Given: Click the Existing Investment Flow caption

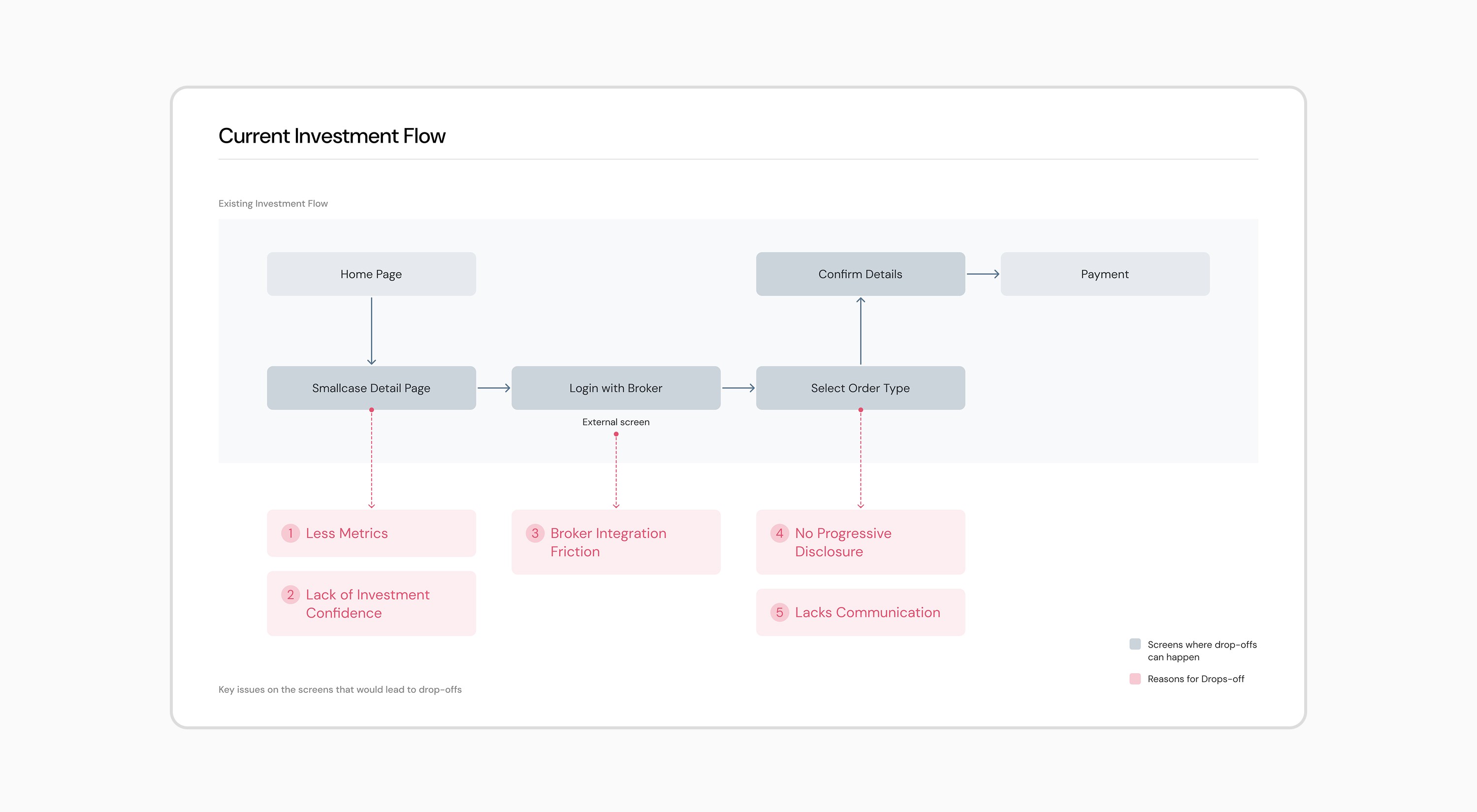Looking at the screenshot, I should [x=273, y=203].
